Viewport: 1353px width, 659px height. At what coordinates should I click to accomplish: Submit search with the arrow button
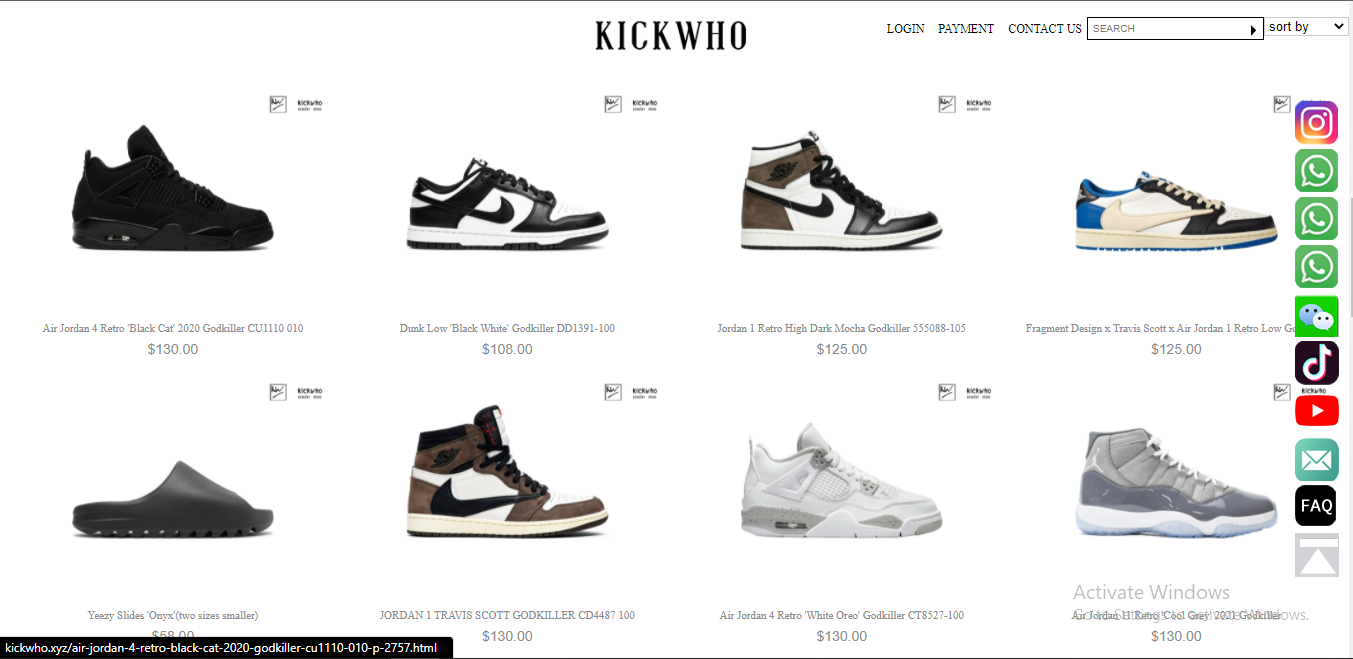(1253, 30)
